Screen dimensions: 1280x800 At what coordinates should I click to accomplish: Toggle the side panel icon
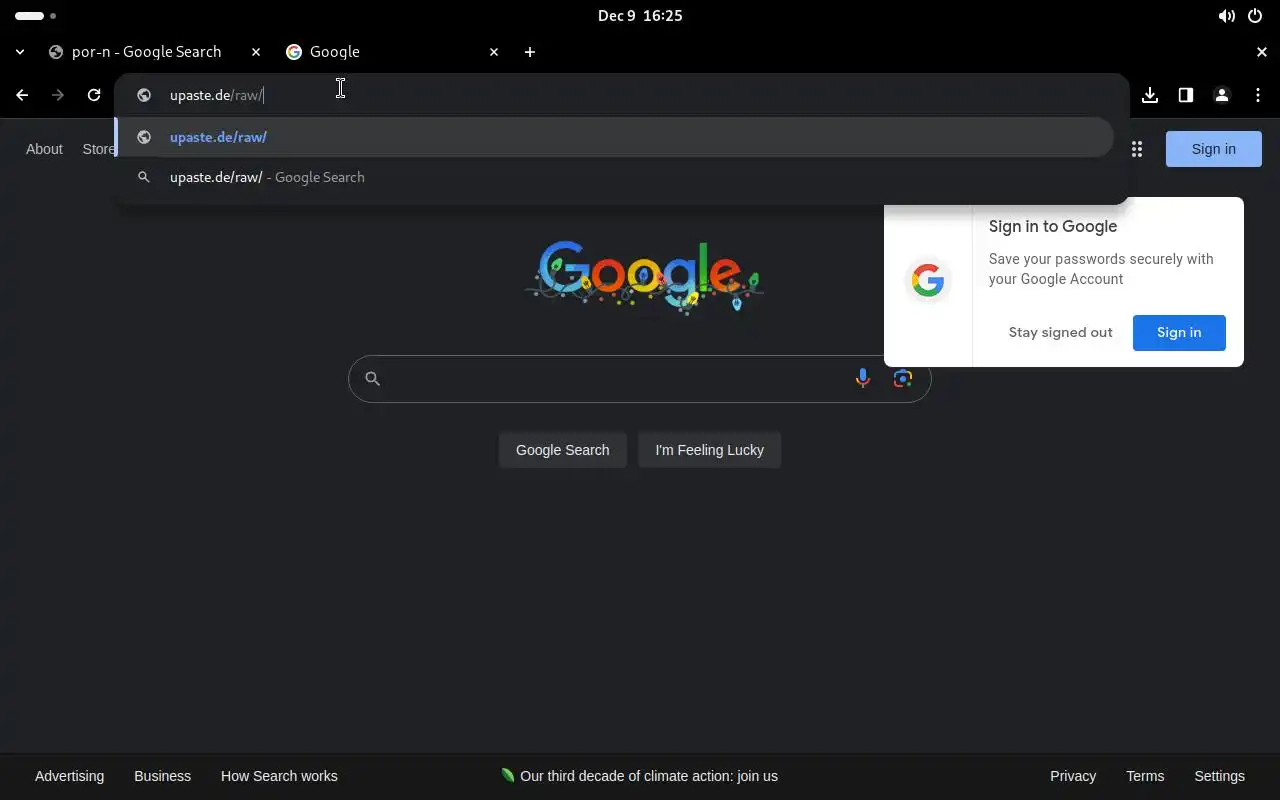(x=1186, y=95)
